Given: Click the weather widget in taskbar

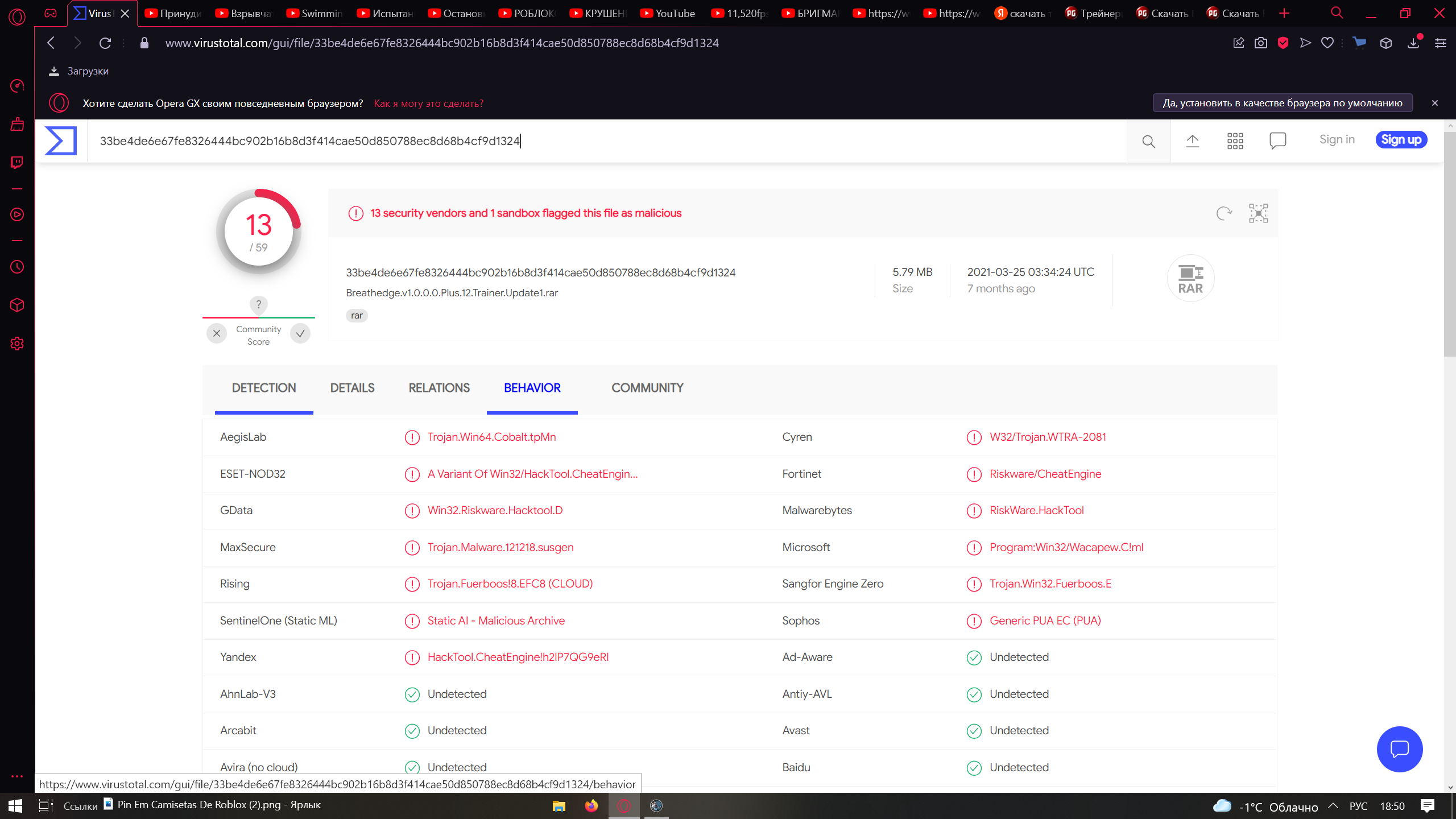Looking at the screenshot, I should [1265, 806].
